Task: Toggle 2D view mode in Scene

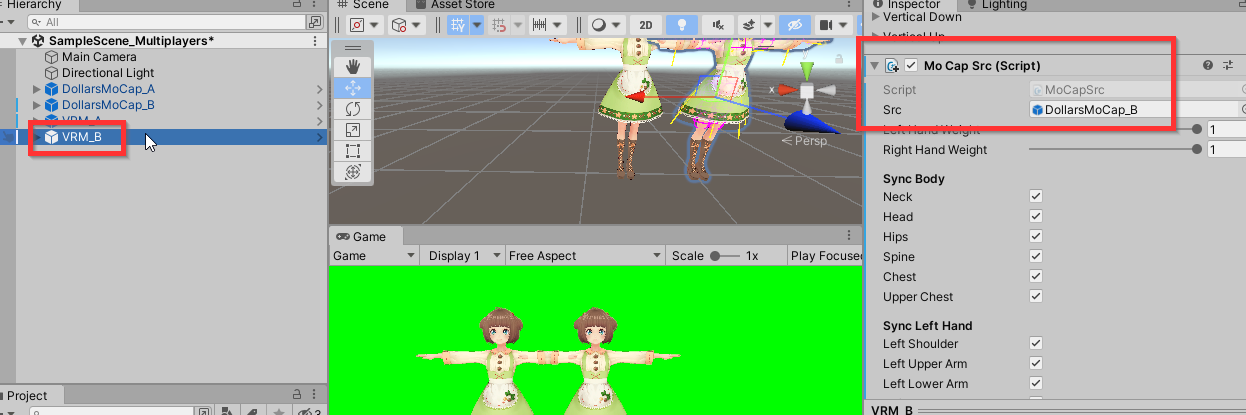Action: 646,25
